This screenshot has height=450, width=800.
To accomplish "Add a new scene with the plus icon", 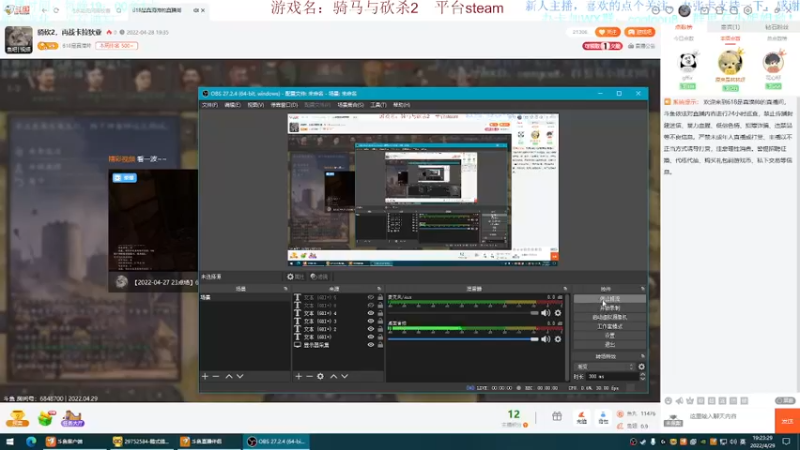I will (205, 377).
